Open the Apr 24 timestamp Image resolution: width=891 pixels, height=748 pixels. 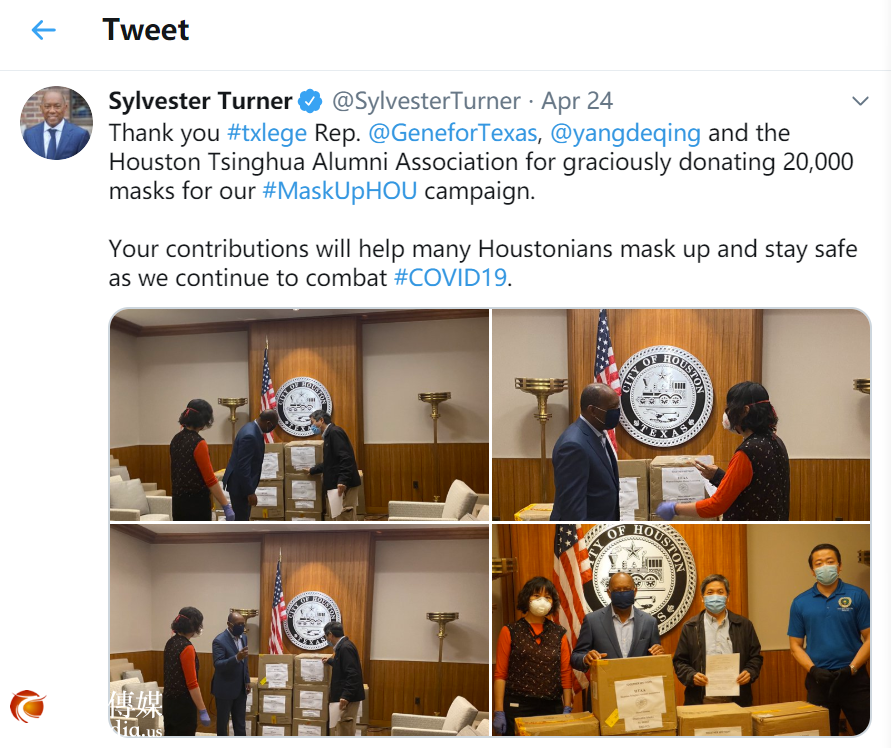point(577,101)
